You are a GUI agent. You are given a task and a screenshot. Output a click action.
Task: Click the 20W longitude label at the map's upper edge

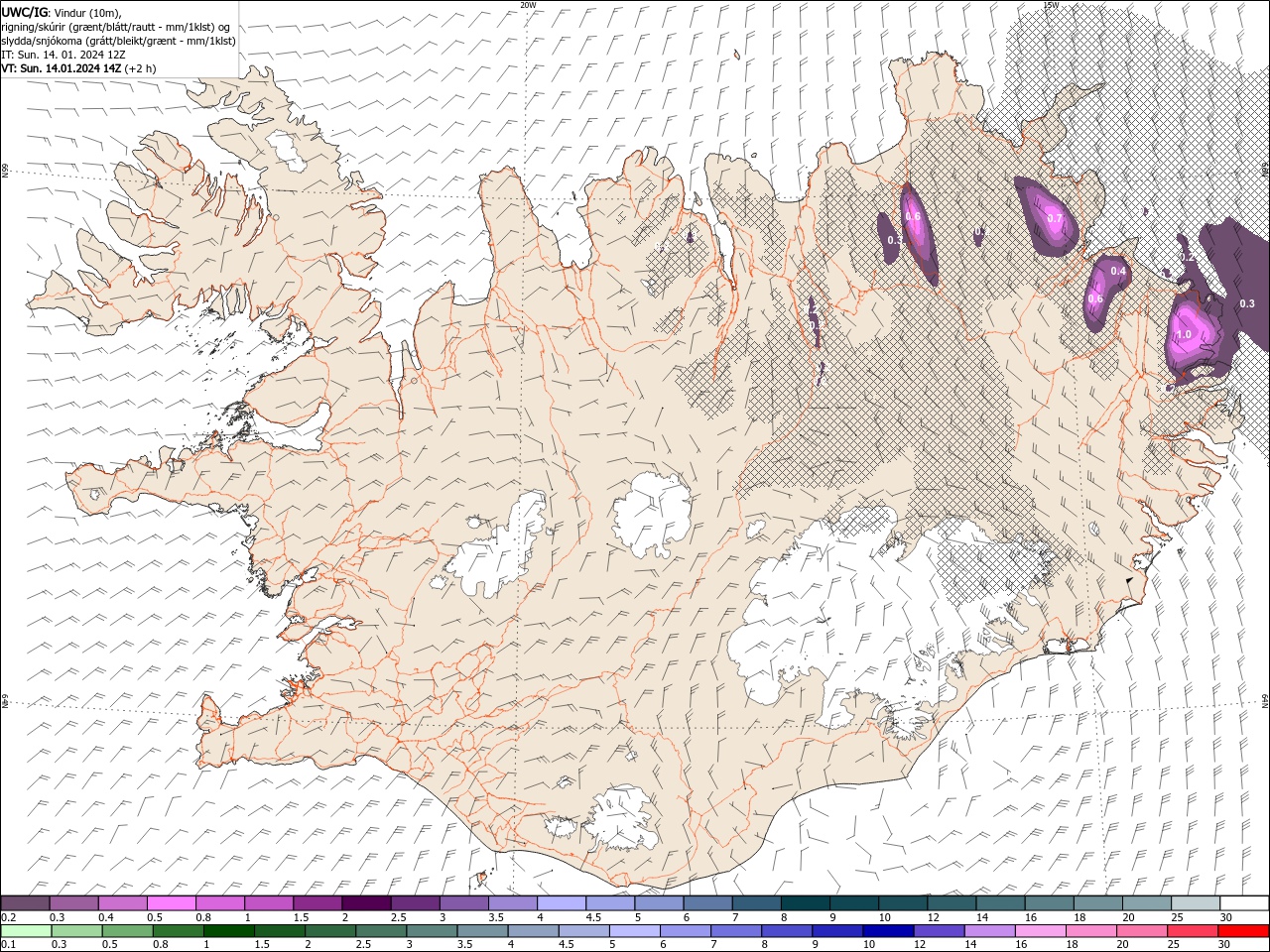tap(528, 5)
